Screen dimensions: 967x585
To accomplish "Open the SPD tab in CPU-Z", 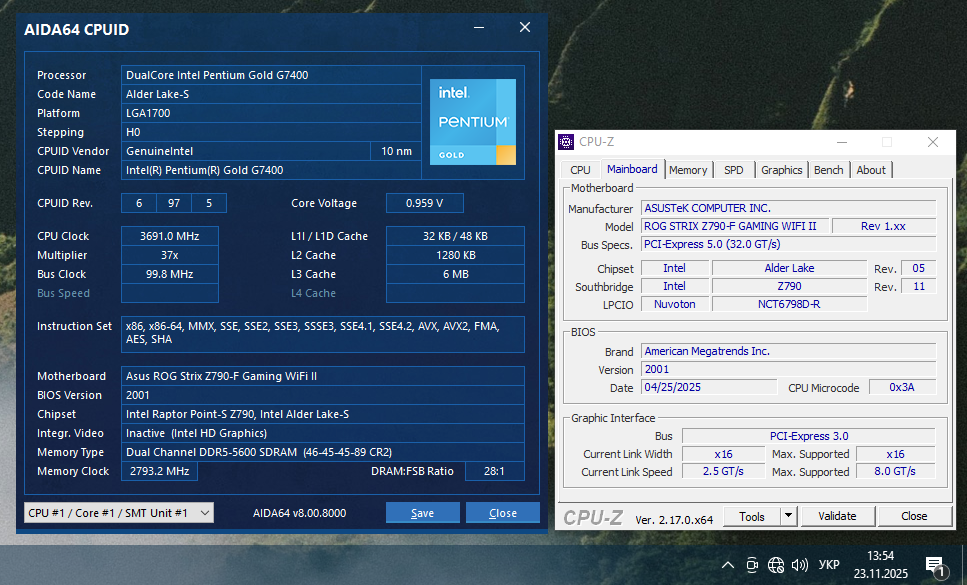I will coord(734,170).
